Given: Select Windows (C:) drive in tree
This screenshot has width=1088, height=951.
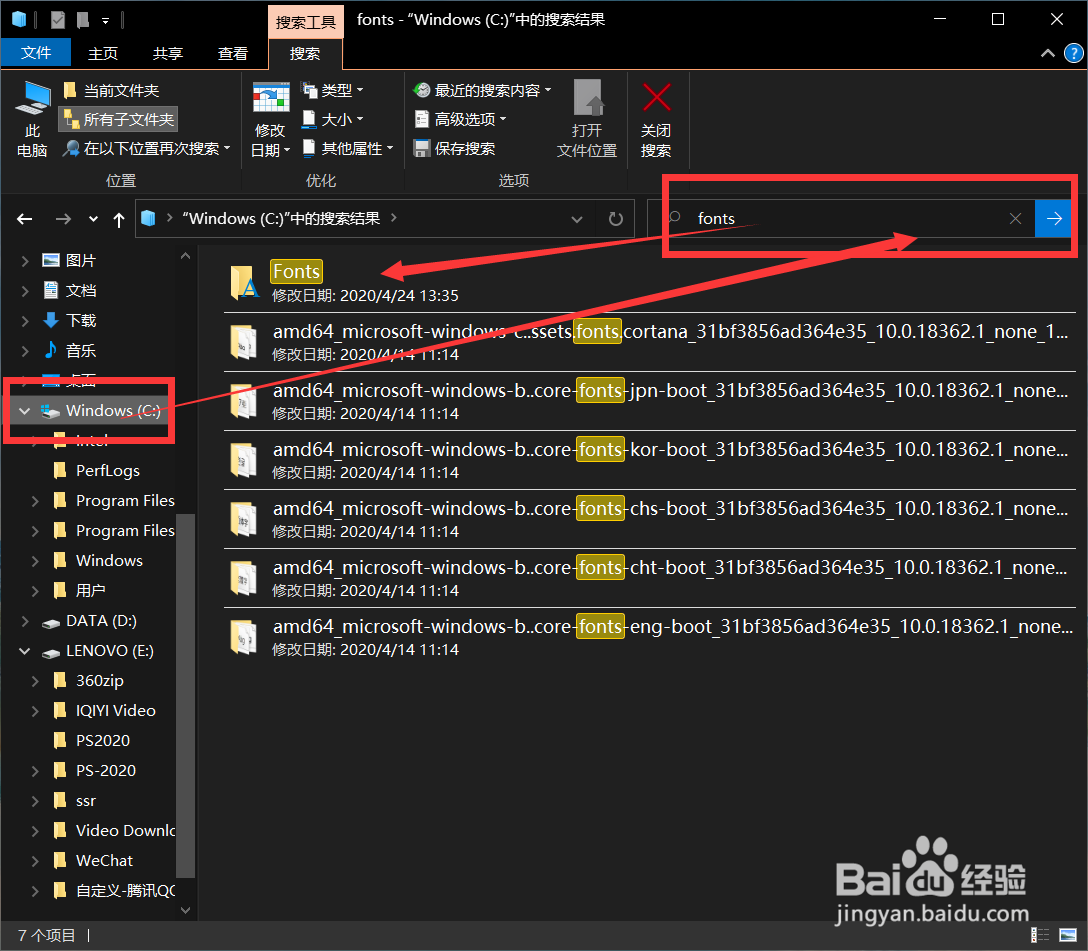Looking at the screenshot, I should coord(101,411).
